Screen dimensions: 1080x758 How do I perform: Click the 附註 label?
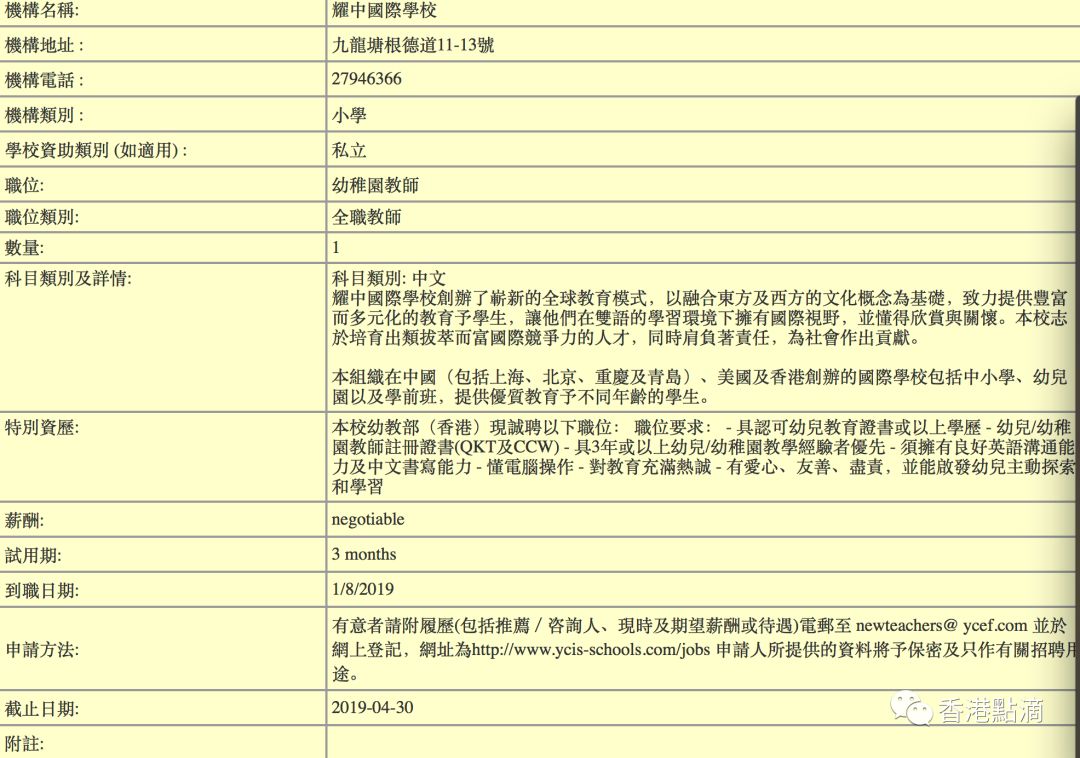(24, 744)
